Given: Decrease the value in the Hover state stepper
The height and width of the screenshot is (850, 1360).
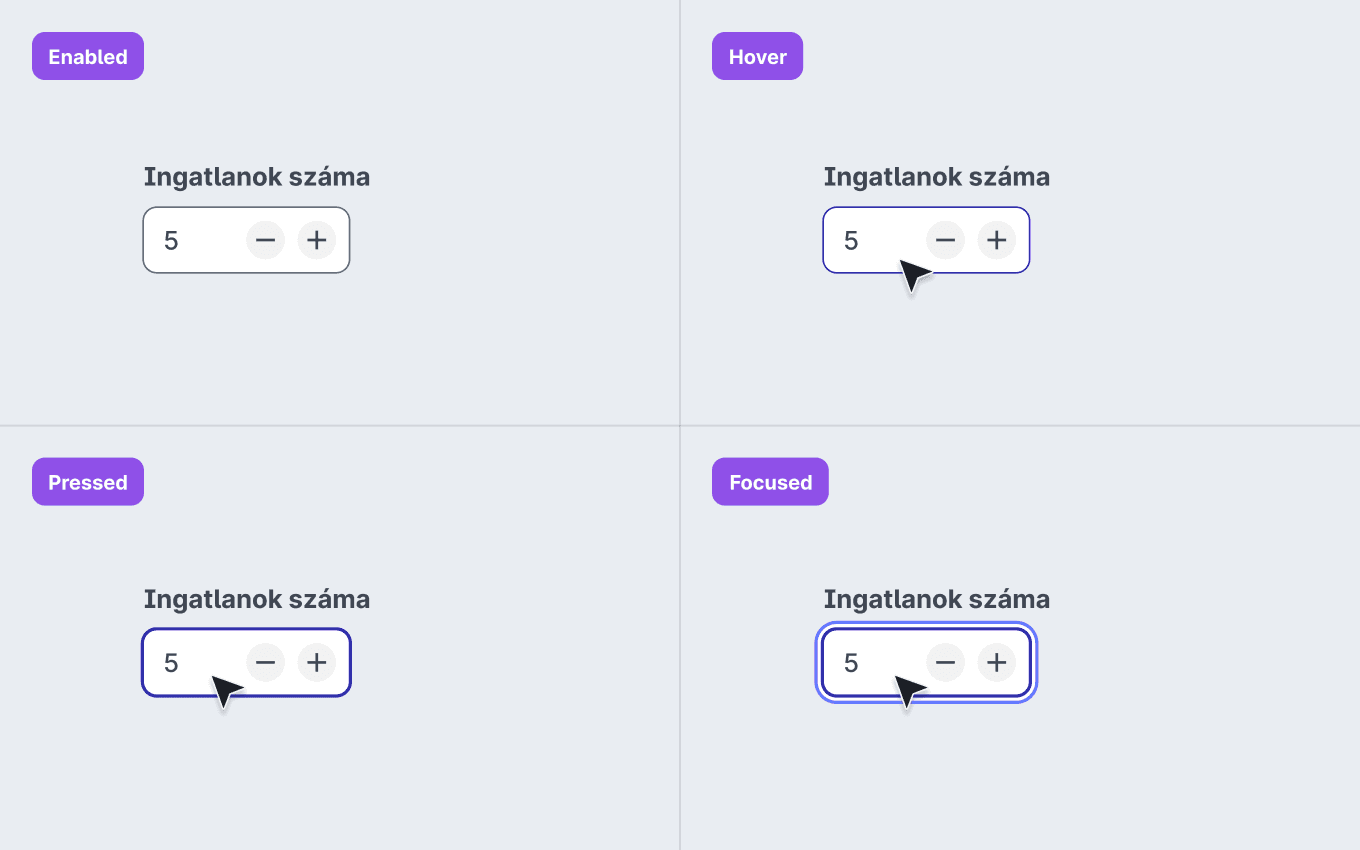Looking at the screenshot, I should pos(945,240).
